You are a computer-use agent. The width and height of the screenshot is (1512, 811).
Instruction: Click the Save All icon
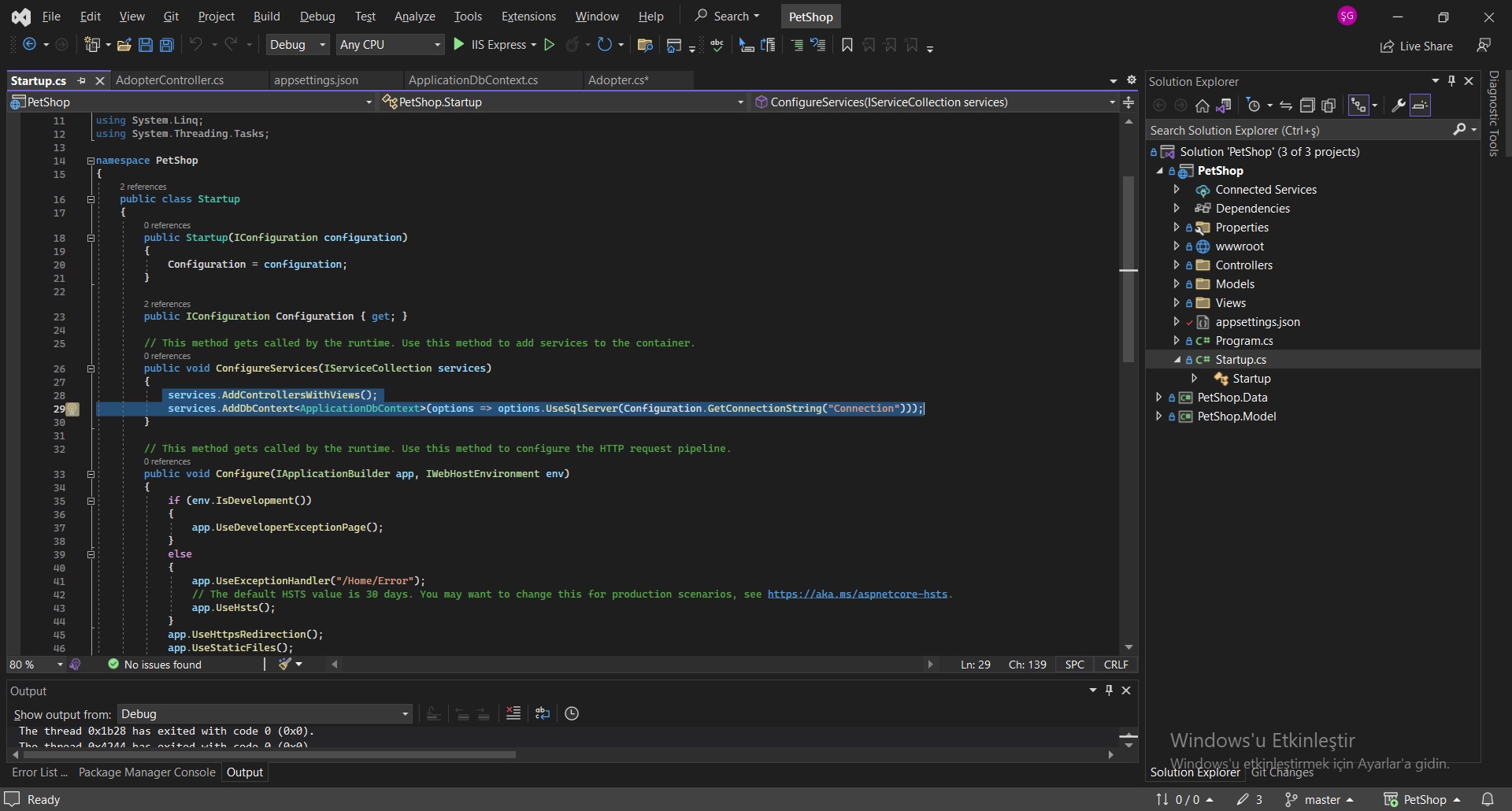[167, 45]
